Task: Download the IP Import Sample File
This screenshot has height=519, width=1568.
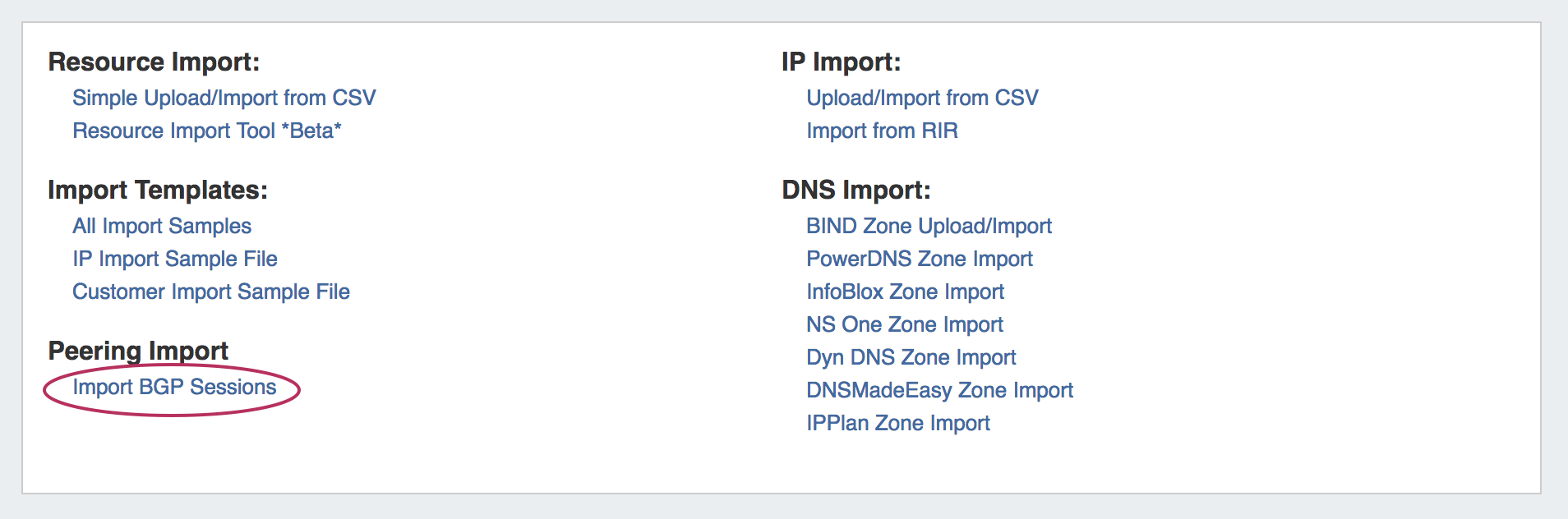Action: 175,259
